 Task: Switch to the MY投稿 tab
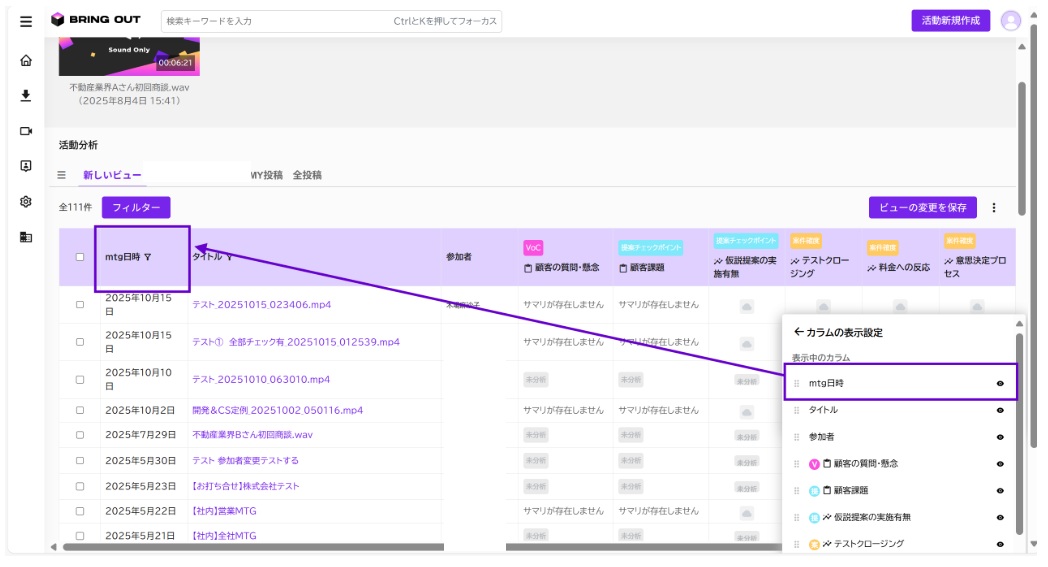[267, 175]
